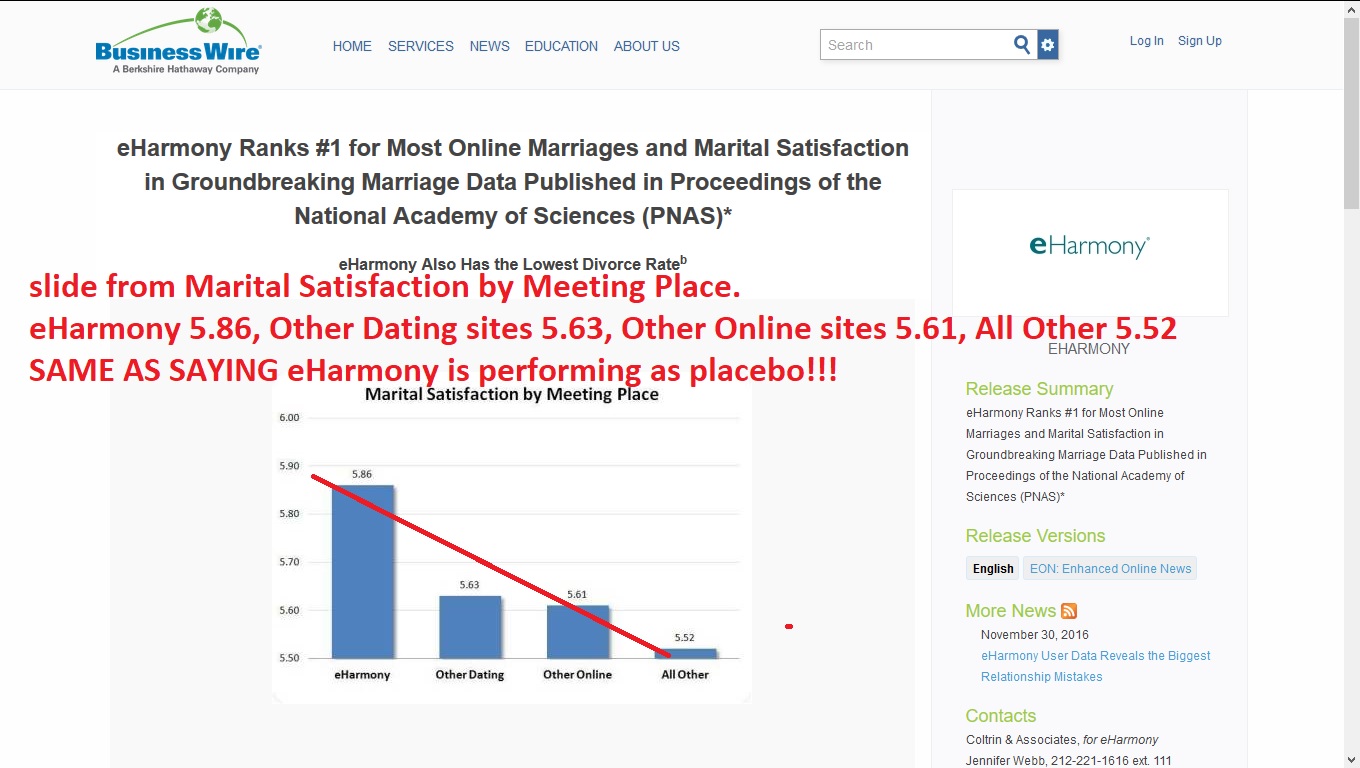Click the Contacts heading

click(1001, 716)
